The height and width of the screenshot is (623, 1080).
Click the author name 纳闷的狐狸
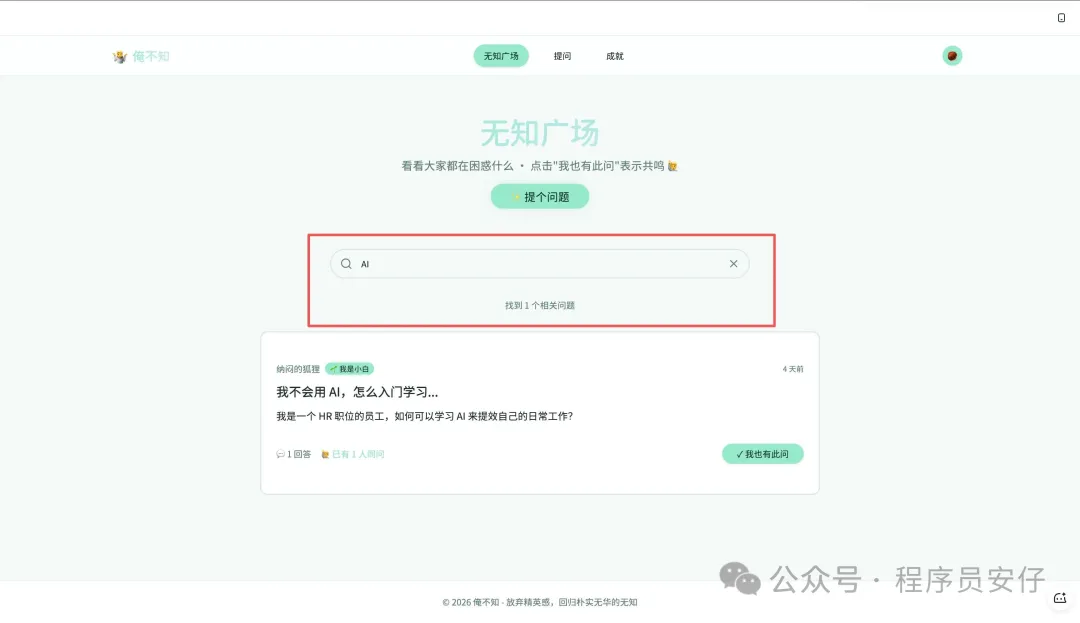coord(298,369)
